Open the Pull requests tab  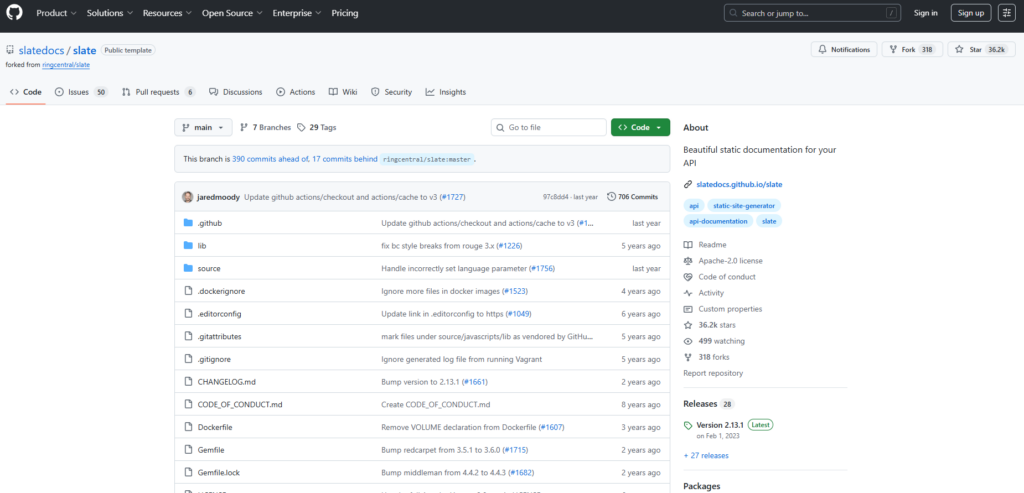[x=158, y=92]
